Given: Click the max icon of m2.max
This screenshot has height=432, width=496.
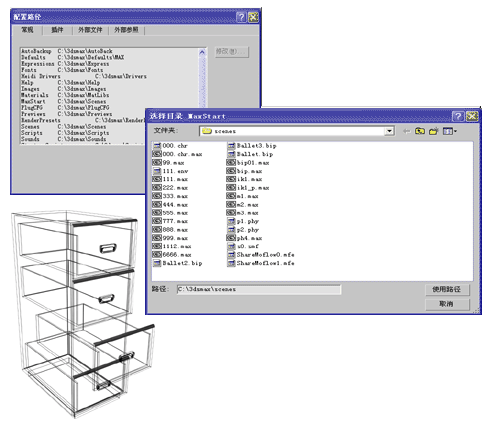Looking at the screenshot, I should coord(231,205).
